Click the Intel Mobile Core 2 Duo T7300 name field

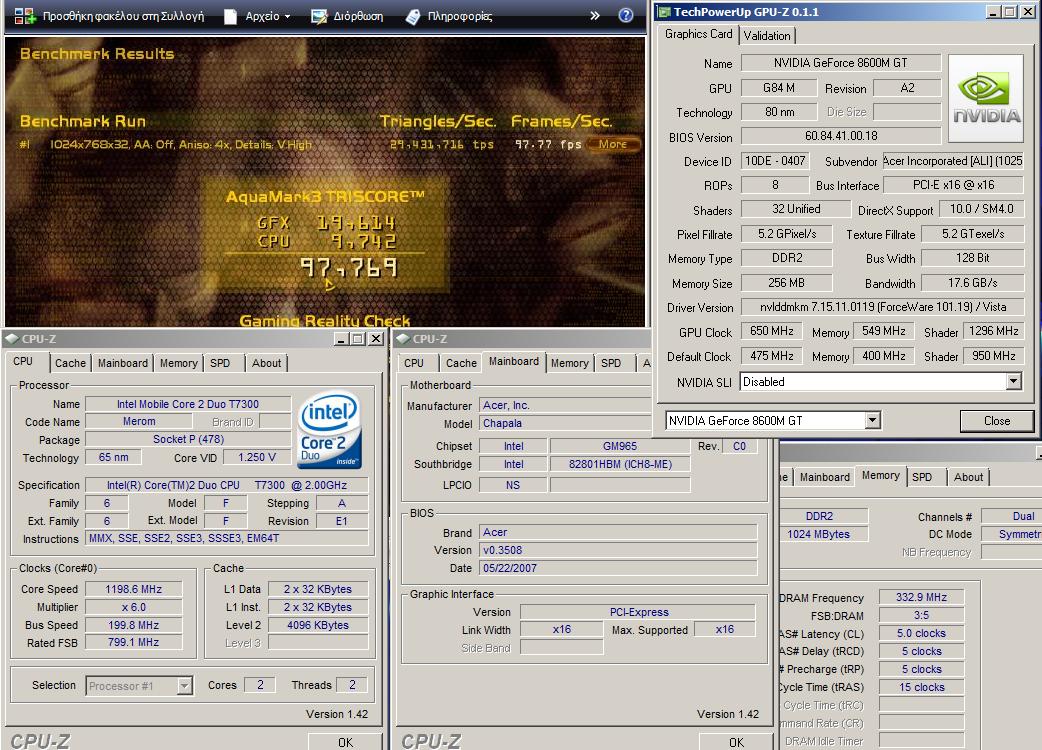(x=188, y=404)
